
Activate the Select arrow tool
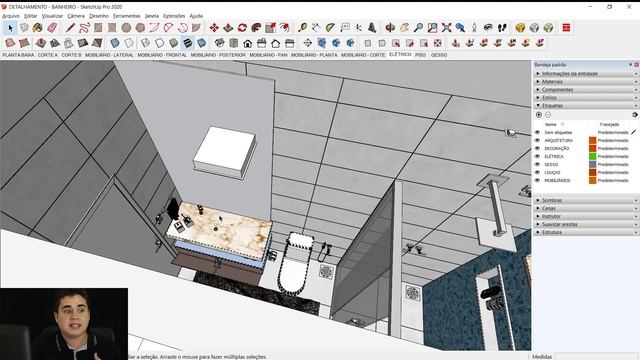pyautogui.click(x=10, y=28)
